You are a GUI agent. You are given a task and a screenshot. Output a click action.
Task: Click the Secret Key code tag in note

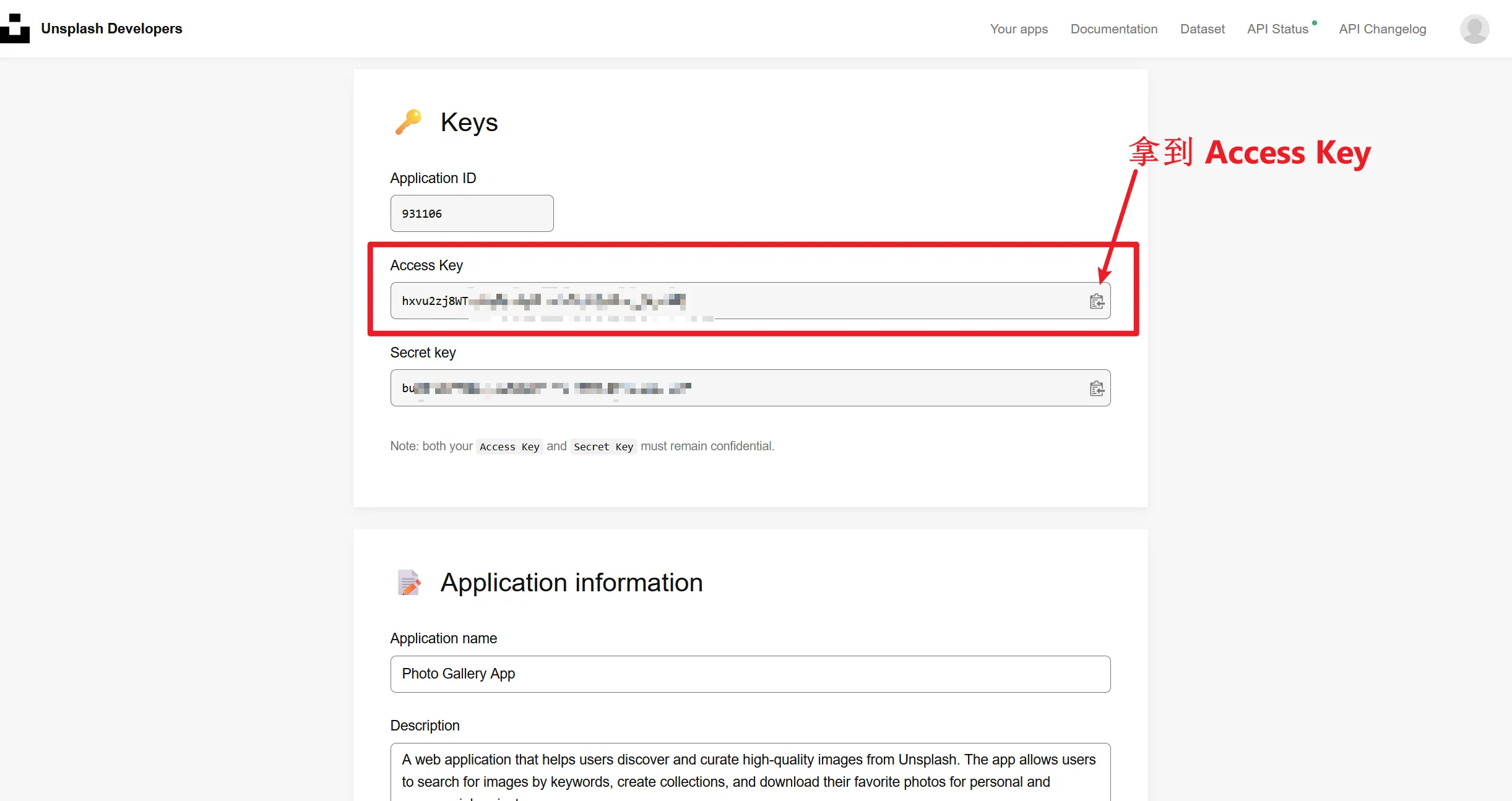[603, 447]
